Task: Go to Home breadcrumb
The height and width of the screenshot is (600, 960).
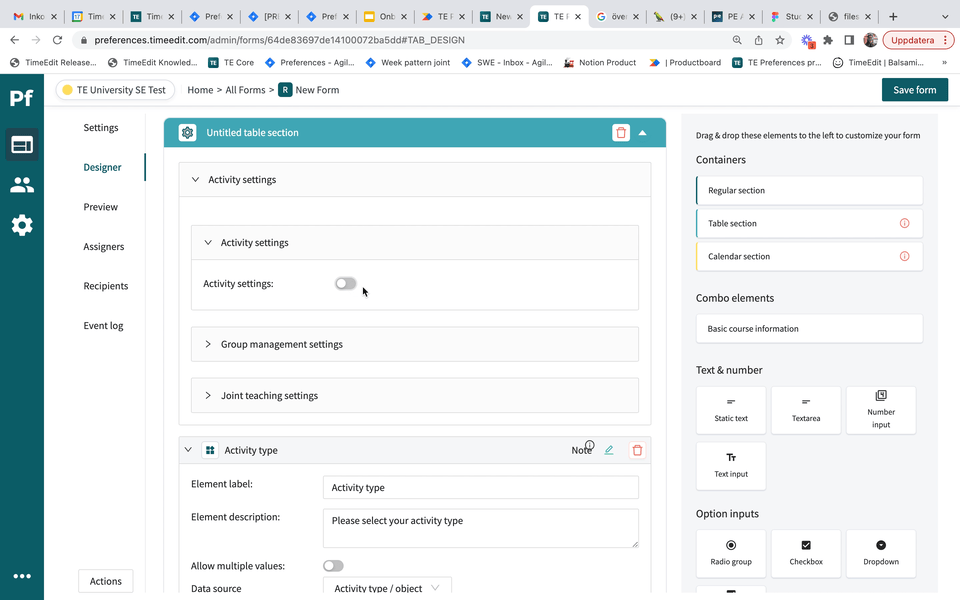Action: [200, 90]
